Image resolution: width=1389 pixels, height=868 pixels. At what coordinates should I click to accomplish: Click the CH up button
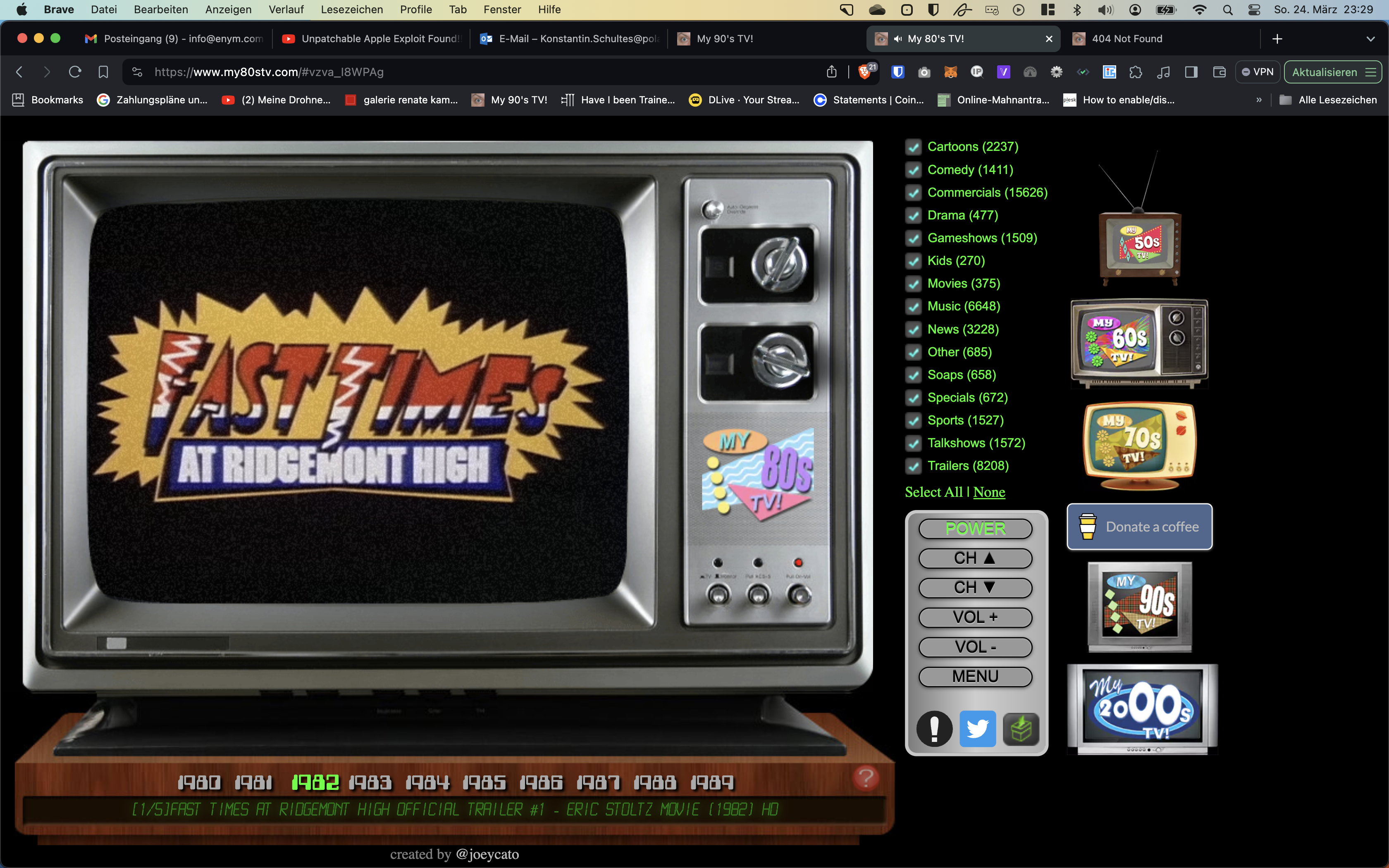pos(975,558)
